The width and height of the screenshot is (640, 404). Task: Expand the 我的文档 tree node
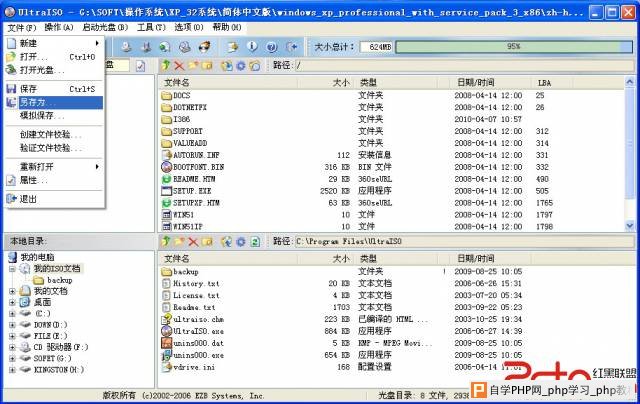coord(12,291)
